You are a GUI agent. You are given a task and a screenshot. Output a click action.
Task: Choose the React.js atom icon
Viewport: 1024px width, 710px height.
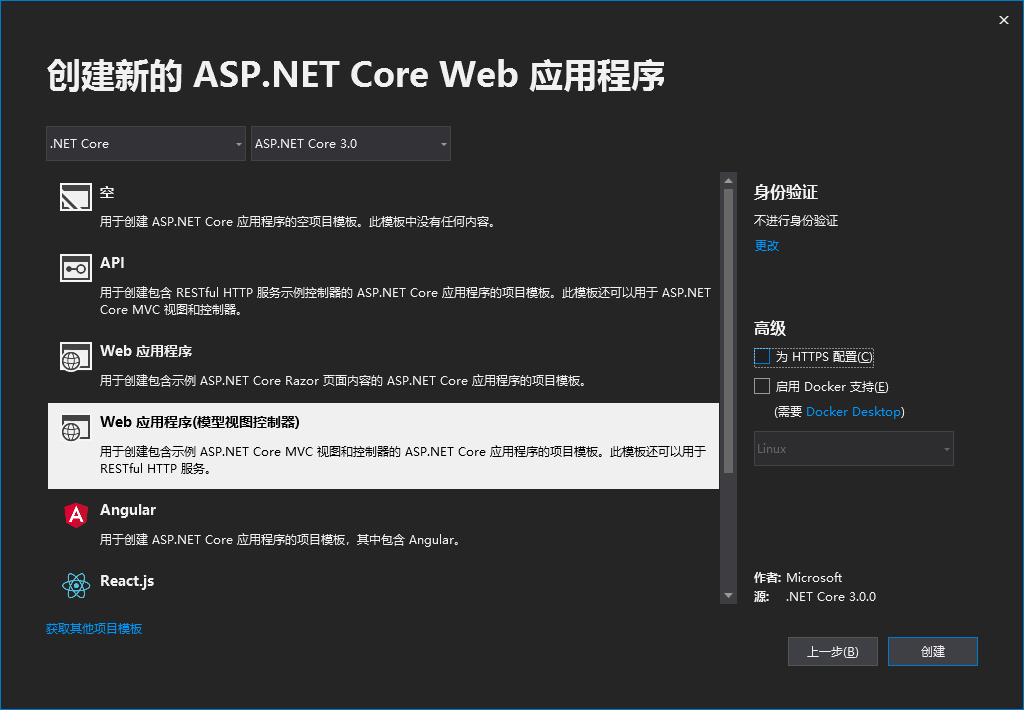point(76,586)
